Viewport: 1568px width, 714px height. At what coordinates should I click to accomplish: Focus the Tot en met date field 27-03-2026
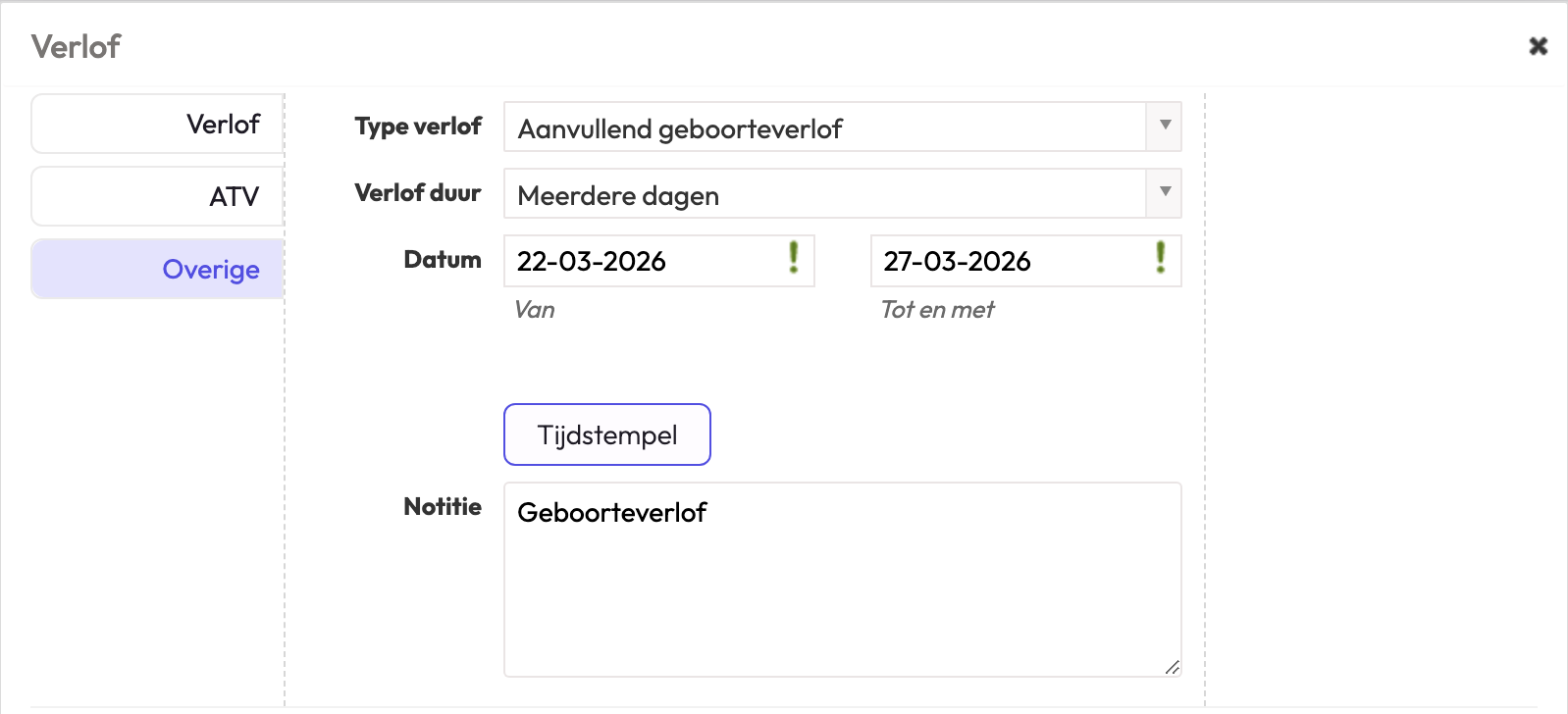click(x=1011, y=262)
